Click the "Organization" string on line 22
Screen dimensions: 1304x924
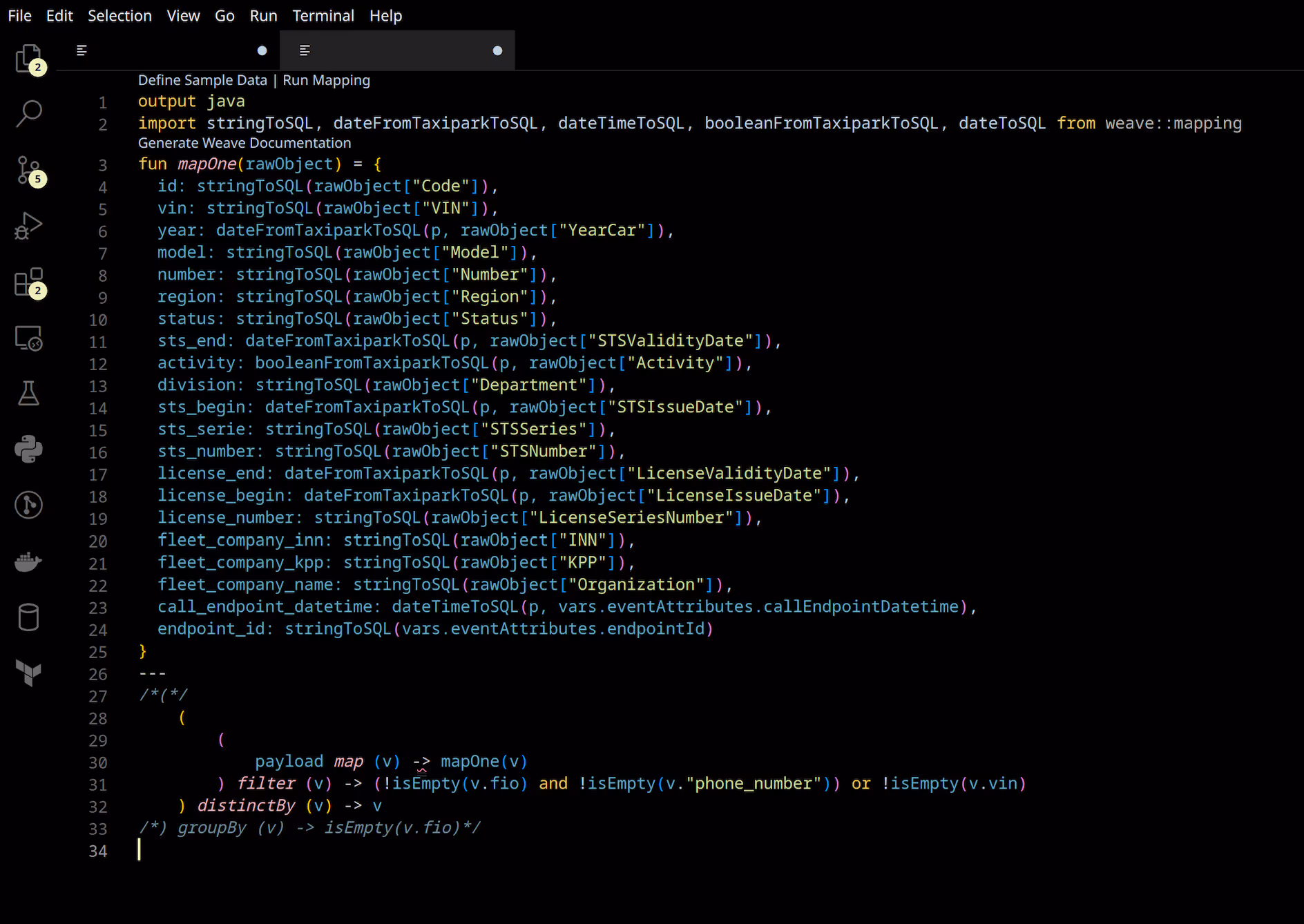click(x=635, y=584)
